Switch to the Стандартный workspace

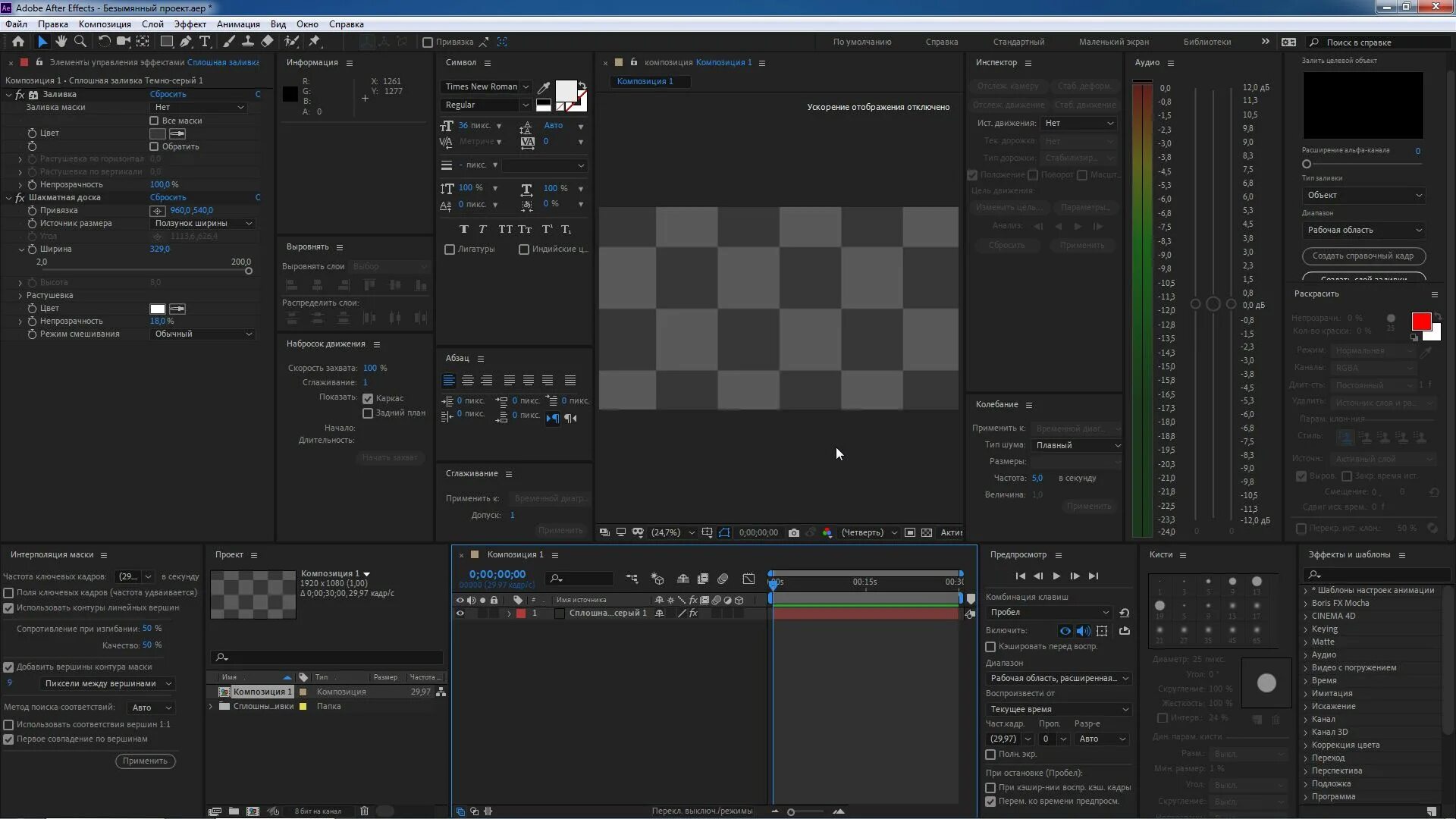point(1018,42)
